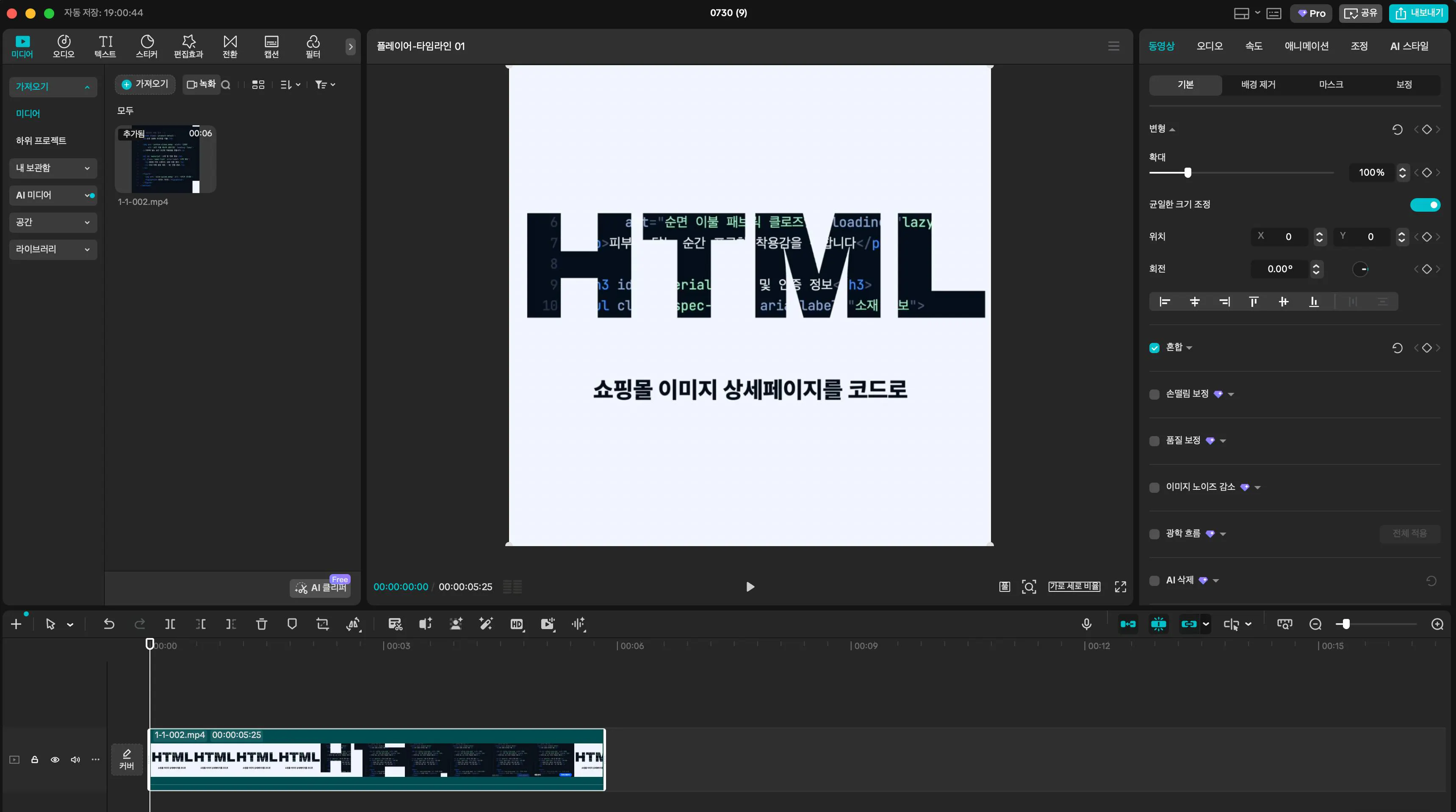
Task: Click the undo arrow in timeline toolbar
Action: click(x=109, y=624)
